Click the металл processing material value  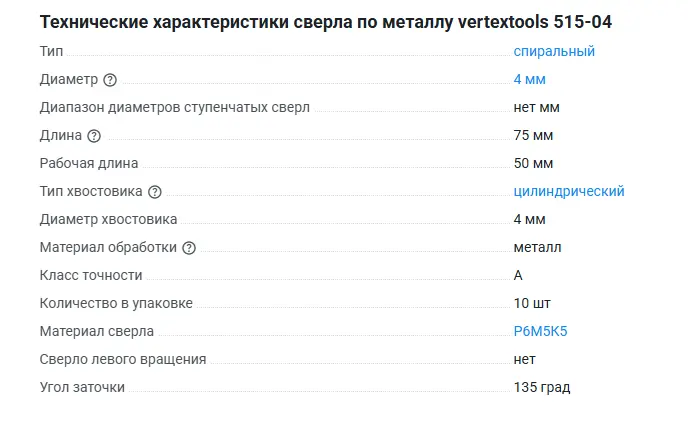(537, 247)
